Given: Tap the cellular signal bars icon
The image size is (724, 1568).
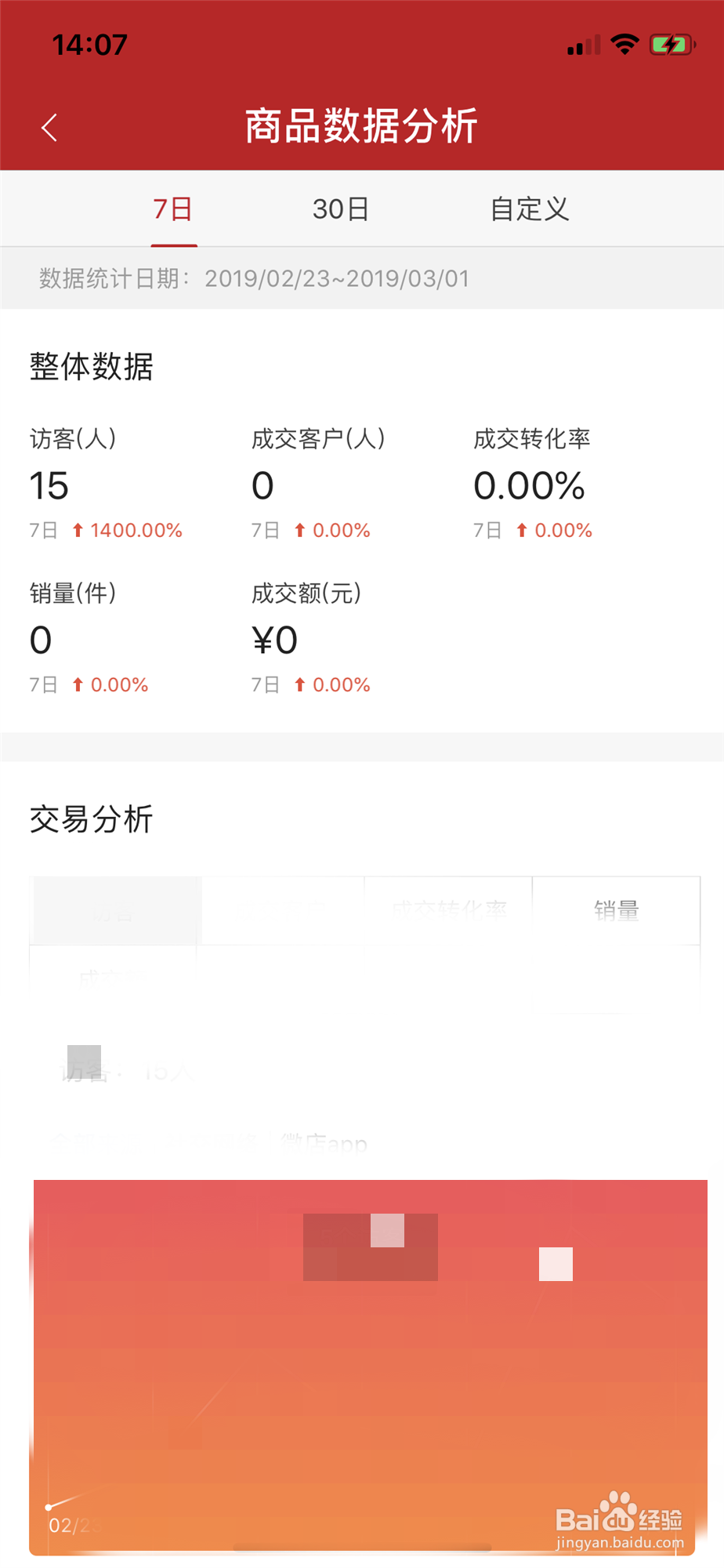Looking at the screenshot, I should pos(584,45).
